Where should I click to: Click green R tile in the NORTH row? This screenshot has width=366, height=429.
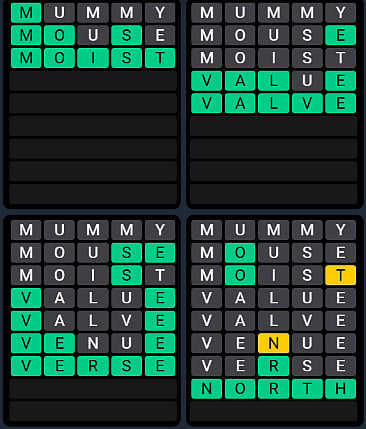pyautogui.click(x=273, y=389)
